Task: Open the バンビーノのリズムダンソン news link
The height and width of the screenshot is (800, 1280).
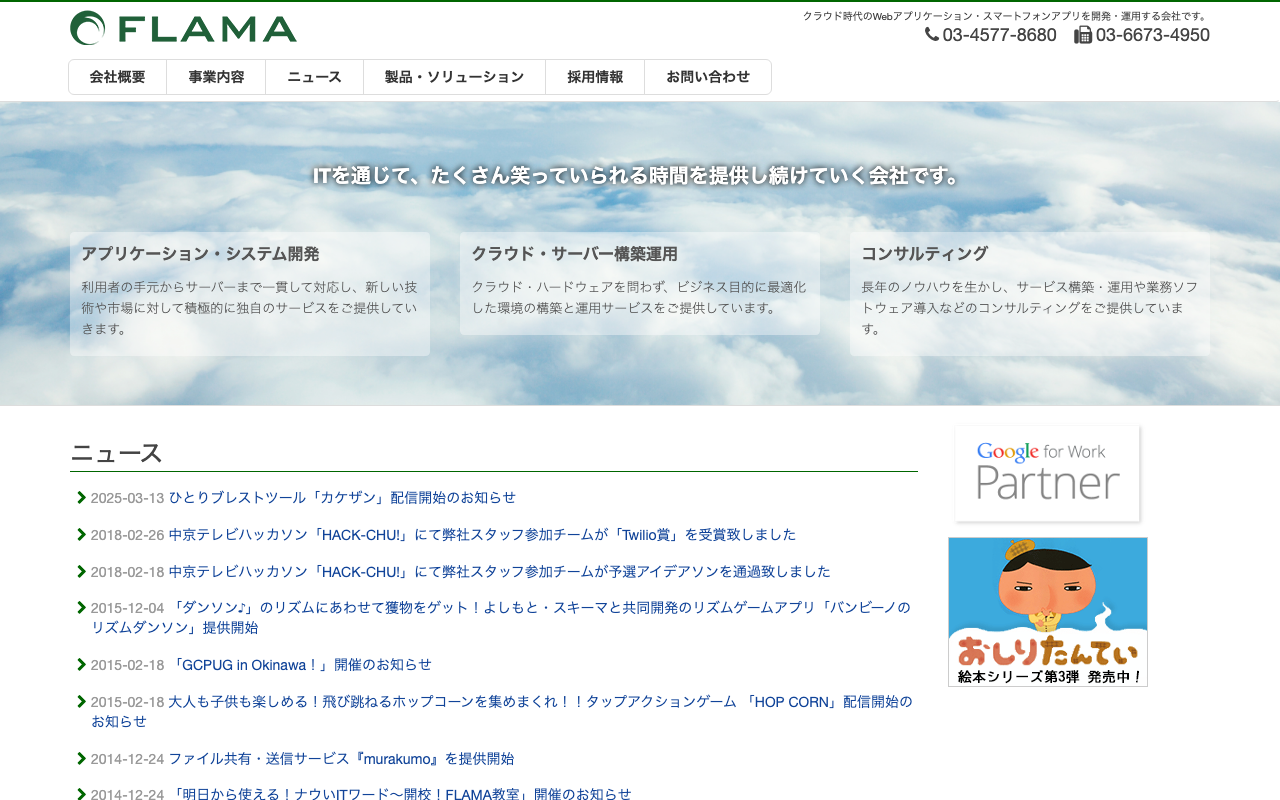Action: [501, 617]
